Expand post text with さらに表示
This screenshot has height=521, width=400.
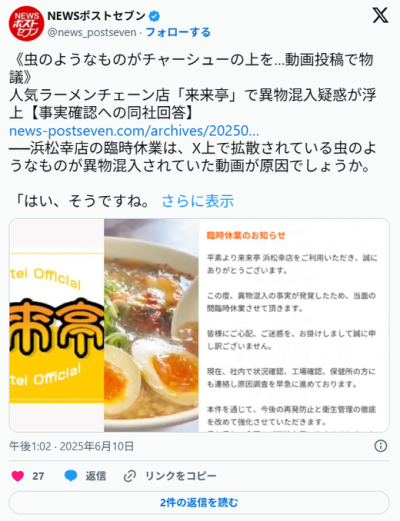(198, 201)
